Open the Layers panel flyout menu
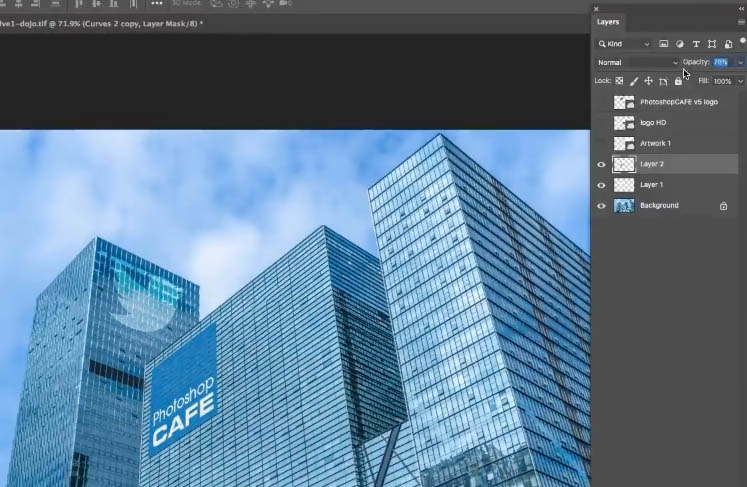 tap(741, 22)
